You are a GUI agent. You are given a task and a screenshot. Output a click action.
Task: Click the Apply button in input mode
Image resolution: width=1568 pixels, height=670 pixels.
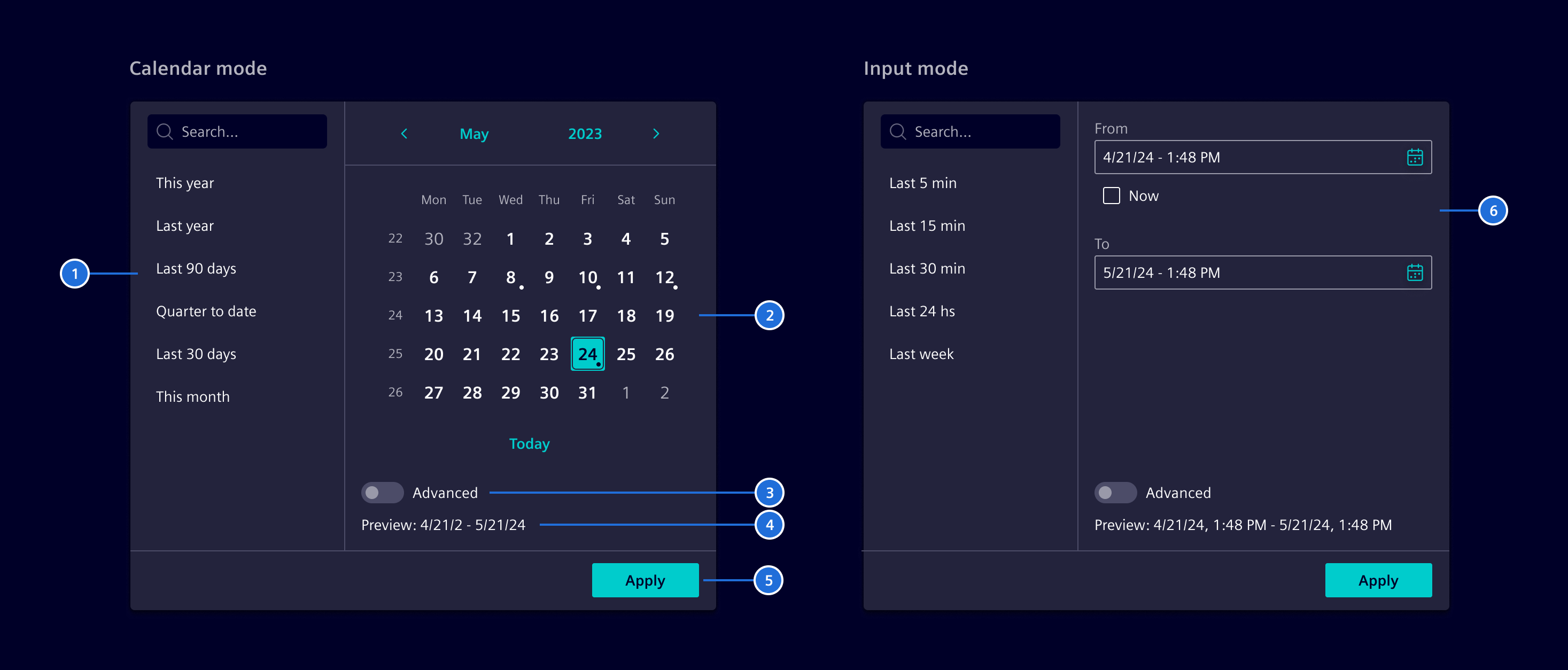pyautogui.click(x=1379, y=580)
